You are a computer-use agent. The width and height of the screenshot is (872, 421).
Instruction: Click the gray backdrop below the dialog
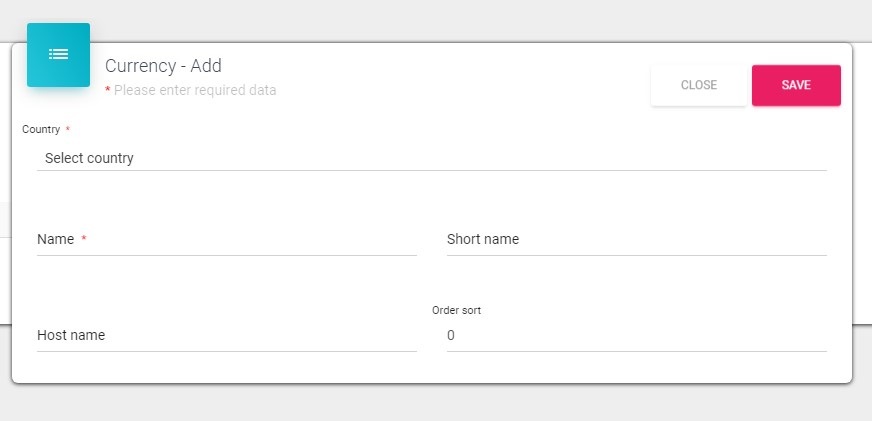click(x=436, y=402)
